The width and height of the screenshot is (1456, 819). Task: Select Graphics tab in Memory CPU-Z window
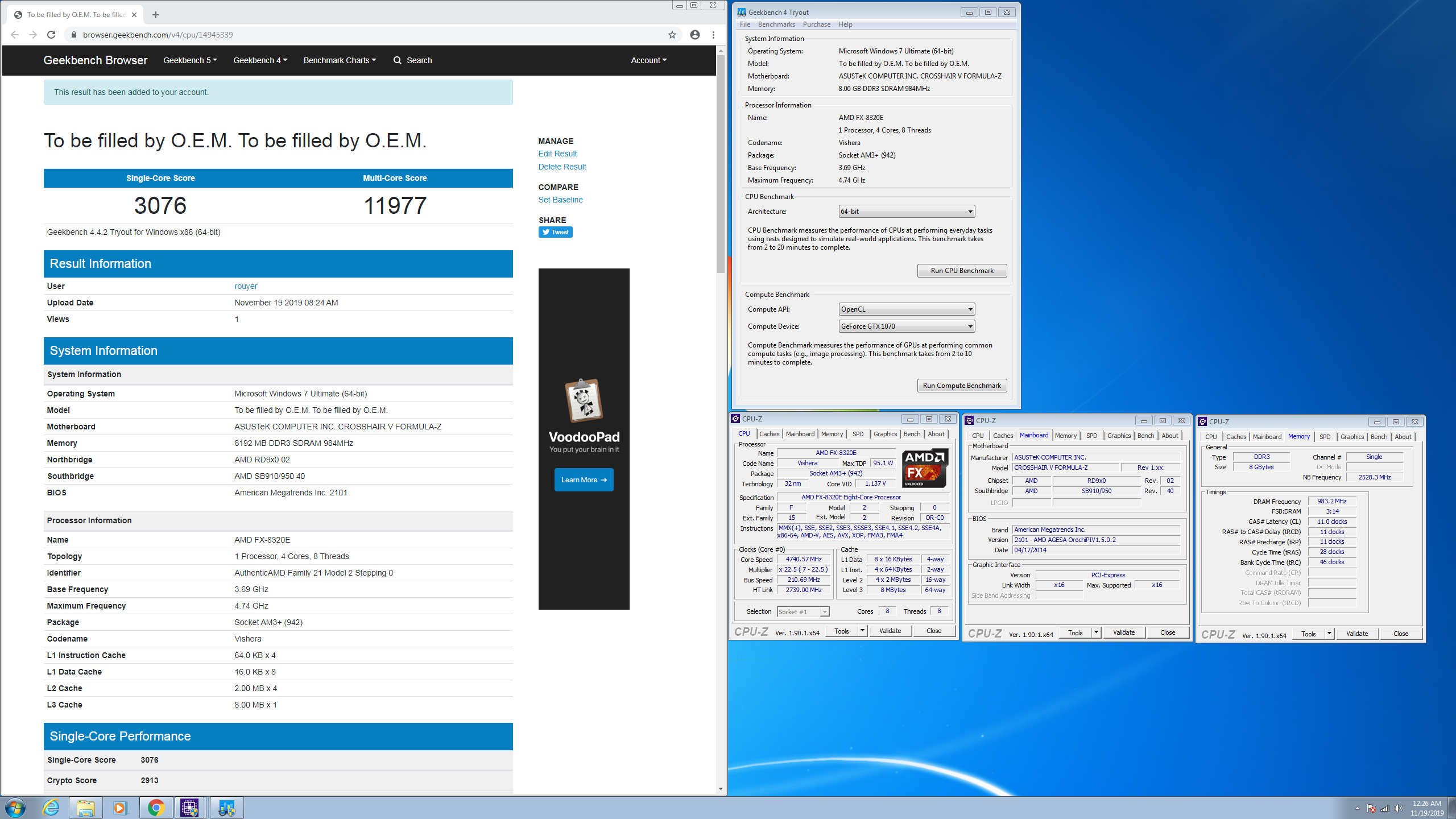pyautogui.click(x=1352, y=437)
